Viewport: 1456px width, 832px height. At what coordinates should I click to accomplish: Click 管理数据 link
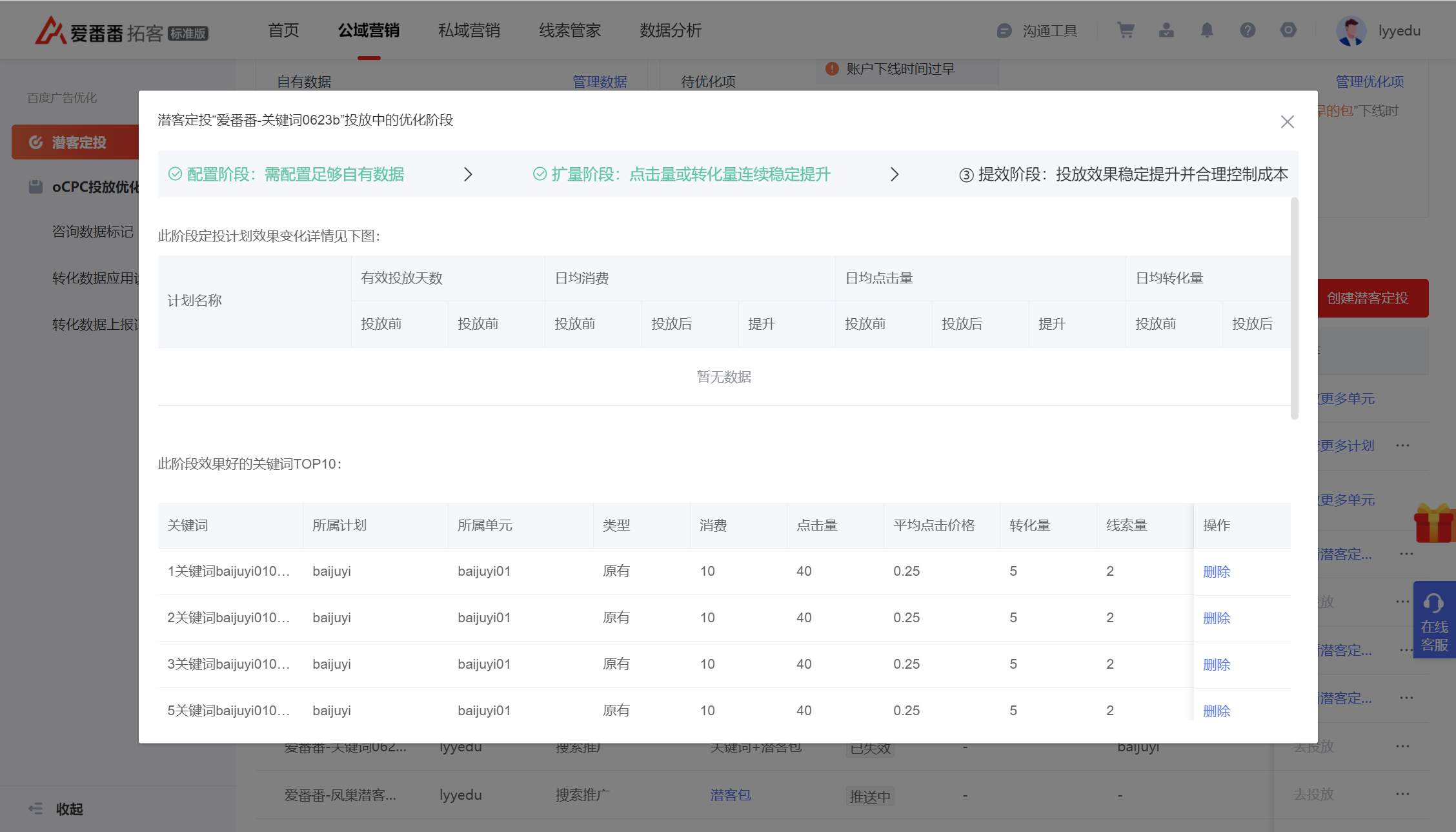600,82
